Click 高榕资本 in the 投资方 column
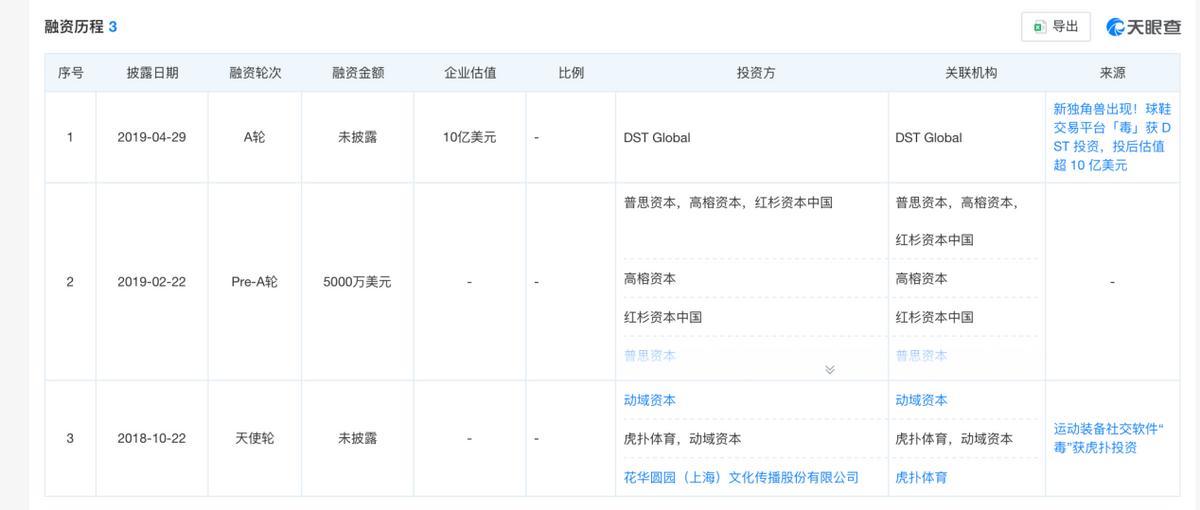 650,279
